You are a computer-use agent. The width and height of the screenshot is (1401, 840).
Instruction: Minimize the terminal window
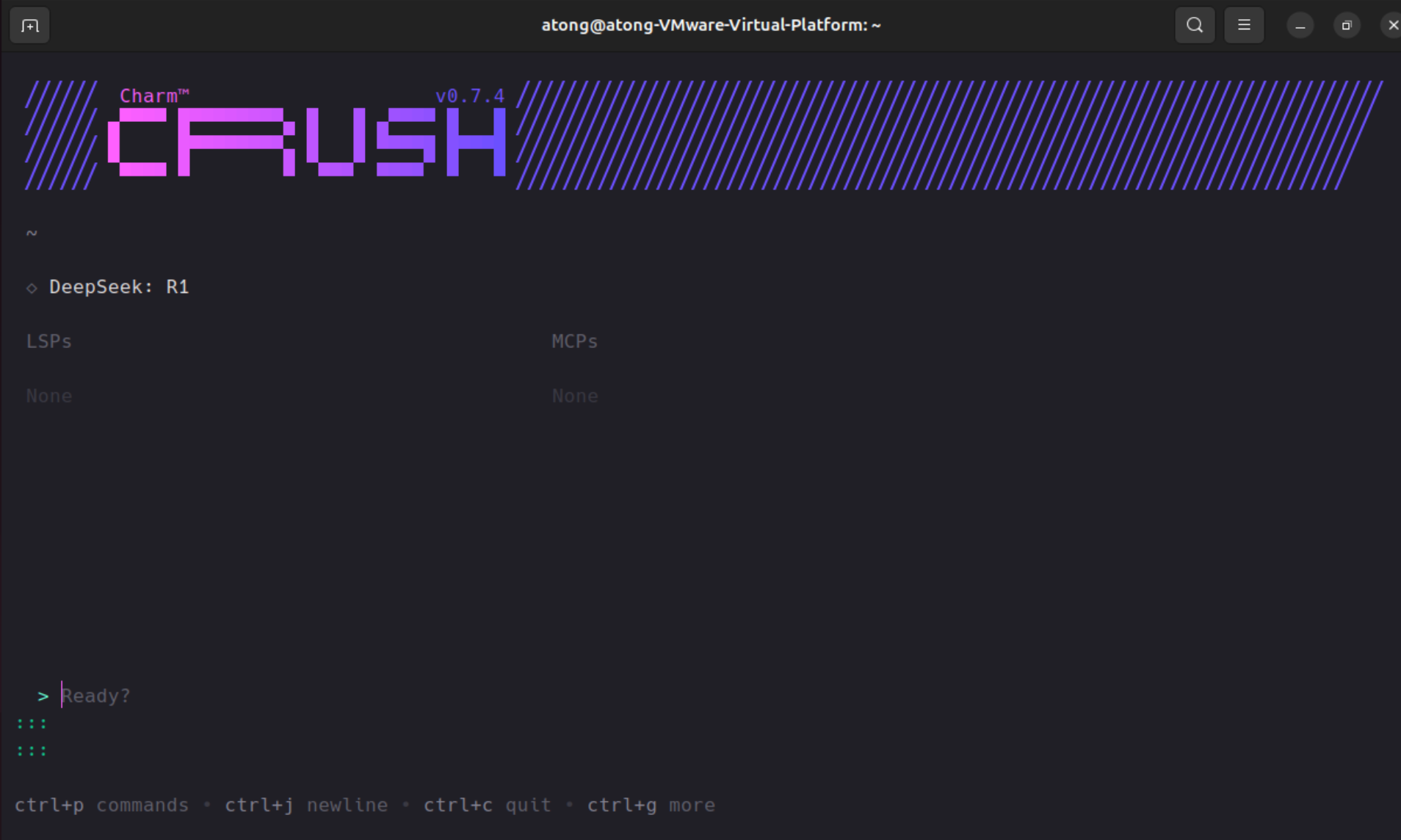1300,26
